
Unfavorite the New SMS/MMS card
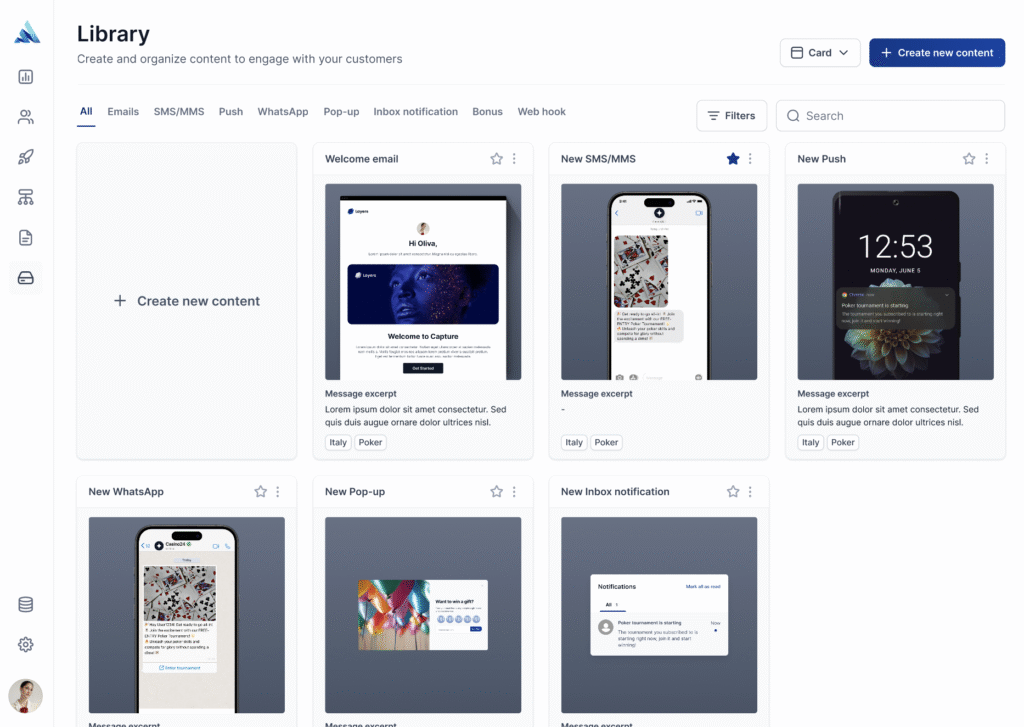click(x=733, y=159)
